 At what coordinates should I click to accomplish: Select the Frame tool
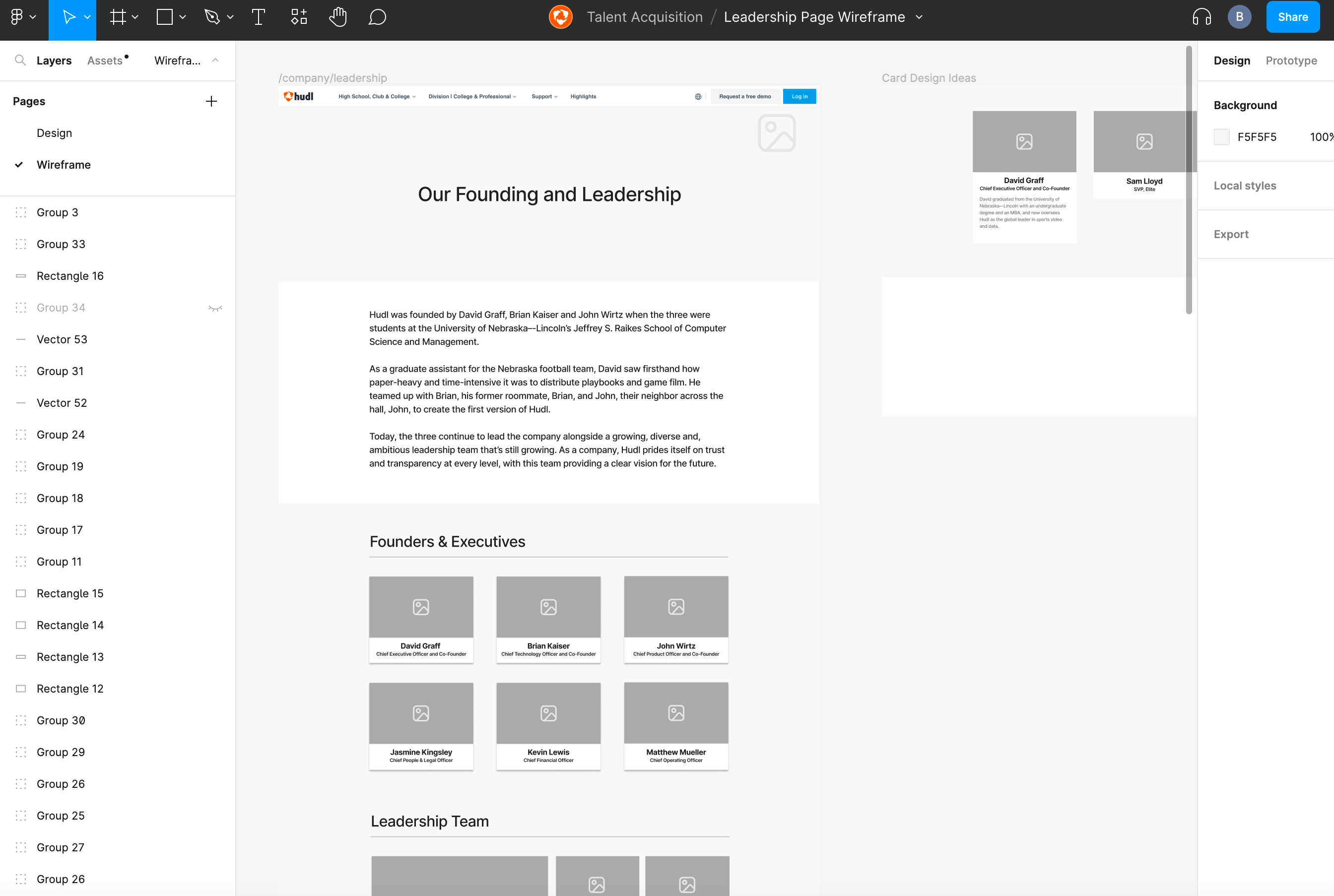point(118,17)
